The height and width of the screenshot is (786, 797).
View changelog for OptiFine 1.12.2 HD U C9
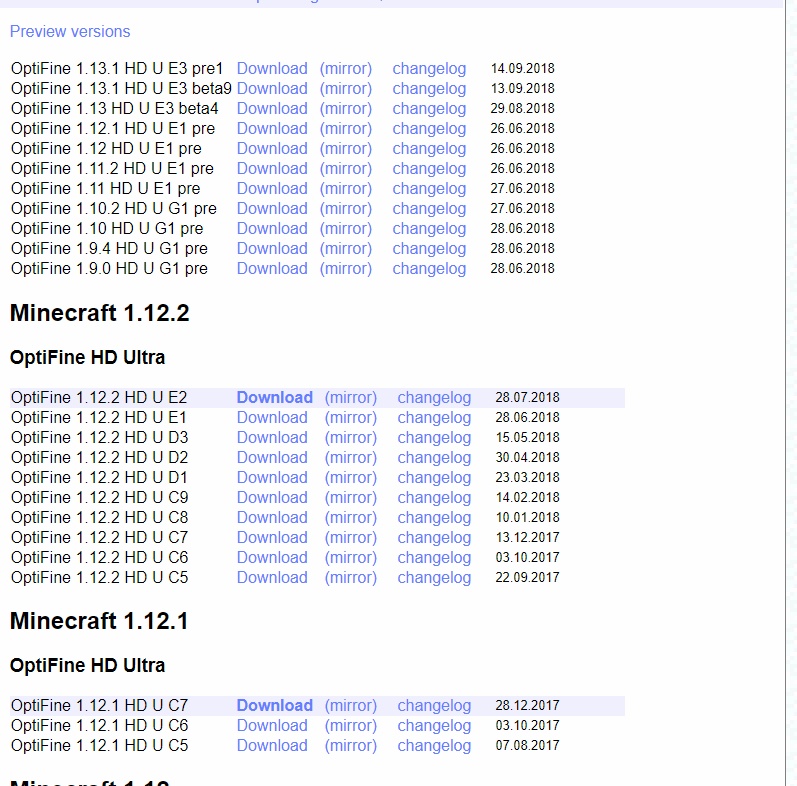point(434,497)
